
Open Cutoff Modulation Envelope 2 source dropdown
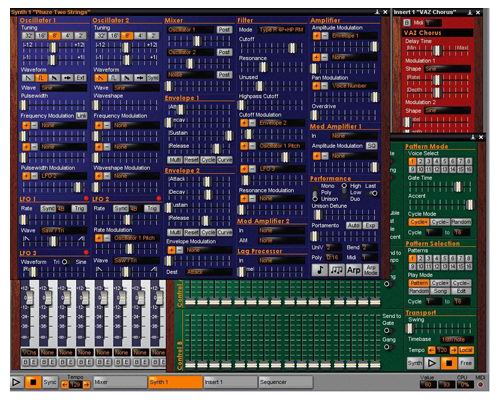pos(282,123)
